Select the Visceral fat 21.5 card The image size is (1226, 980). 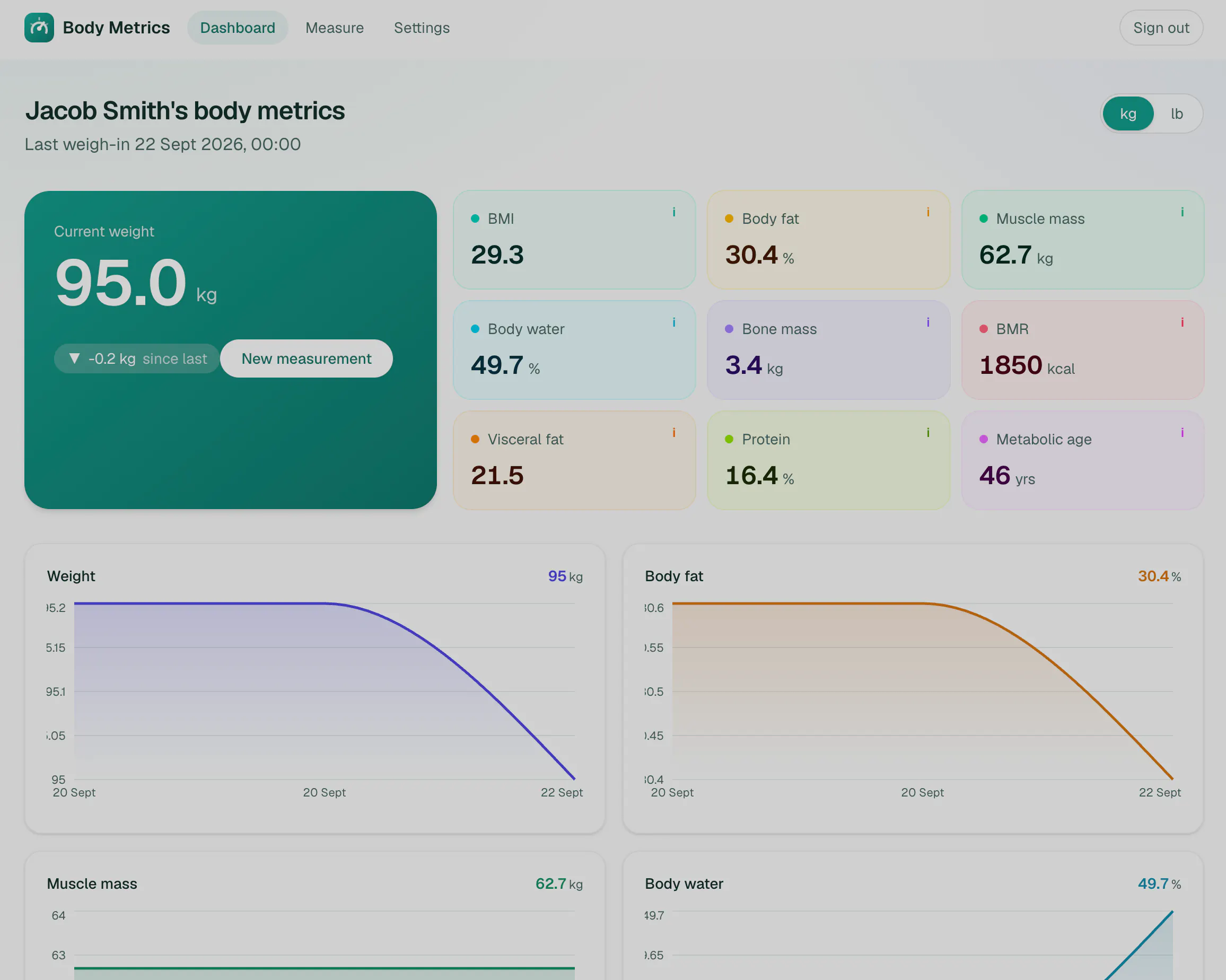574,460
